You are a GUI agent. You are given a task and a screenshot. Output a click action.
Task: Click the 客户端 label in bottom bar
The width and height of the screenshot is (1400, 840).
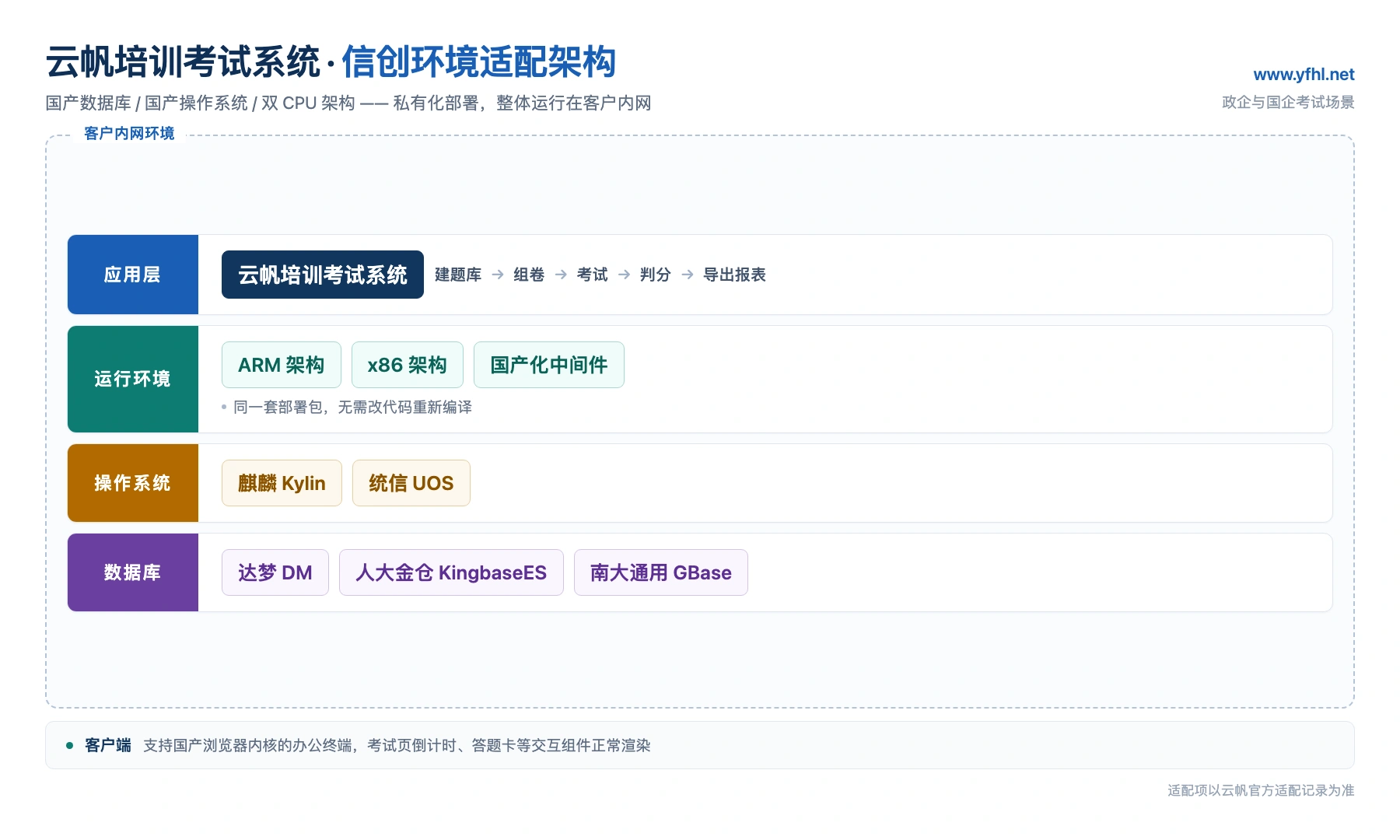(108, 745)
